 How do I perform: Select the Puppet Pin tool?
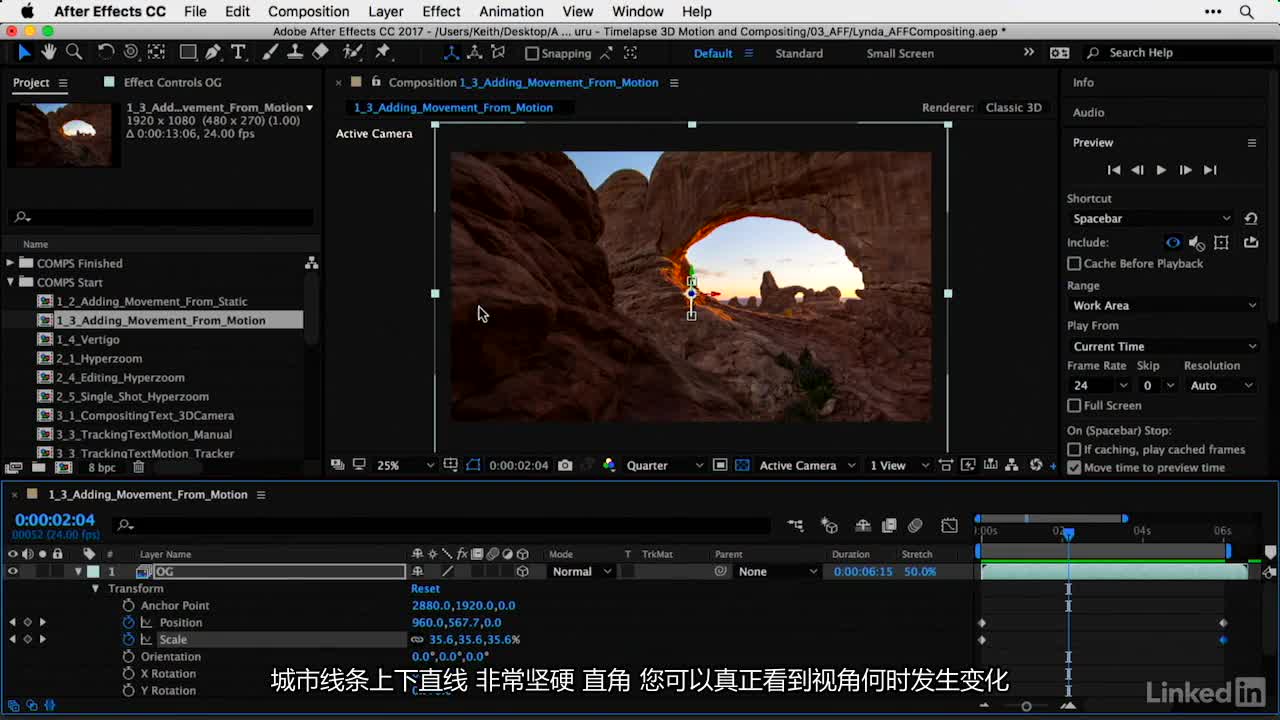tap(382, 52)
